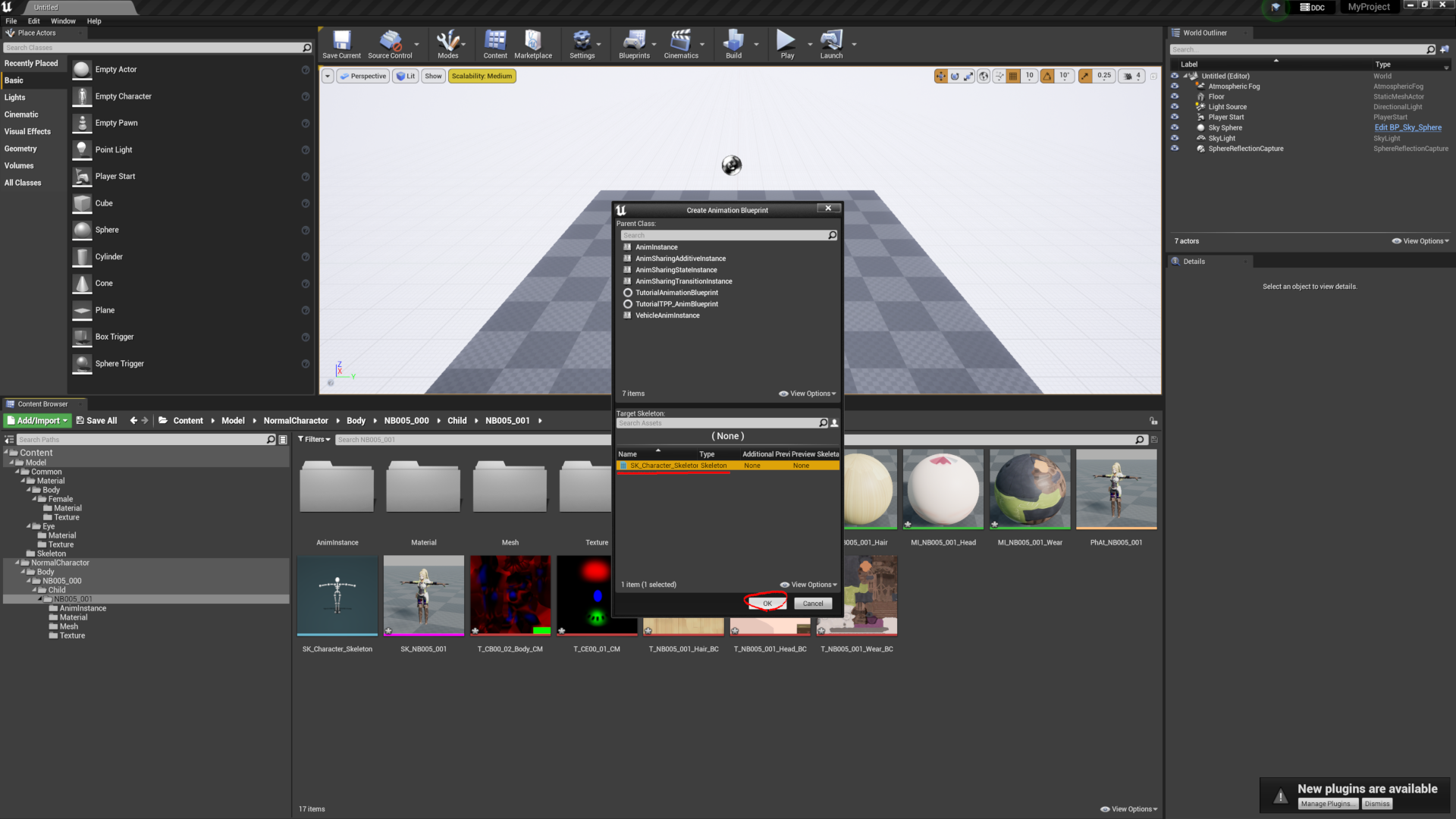Toggle visibility of Floor actor

1175,96
